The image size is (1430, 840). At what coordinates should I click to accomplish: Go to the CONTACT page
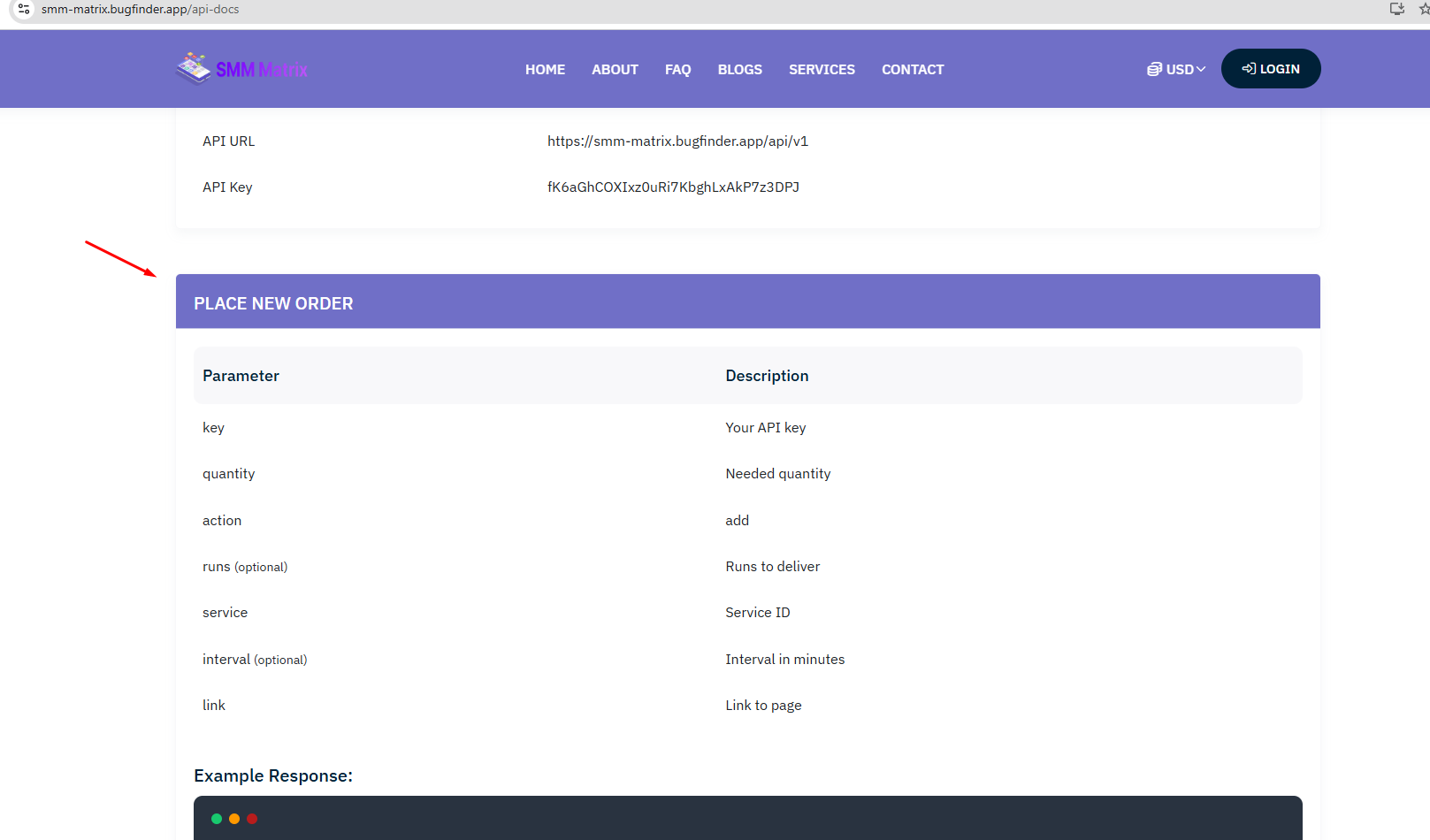coord(913,69)
